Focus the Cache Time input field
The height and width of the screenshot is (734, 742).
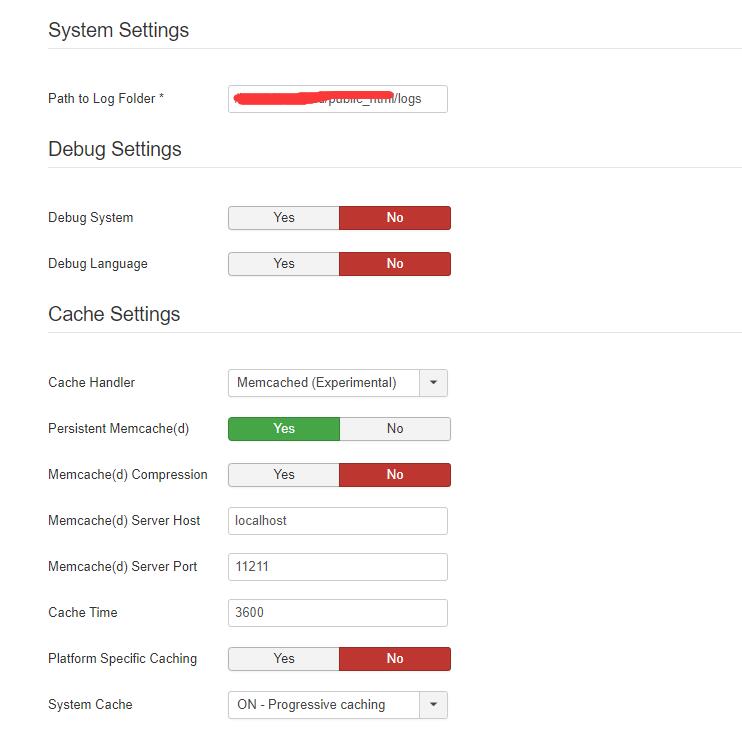[337, 613]
